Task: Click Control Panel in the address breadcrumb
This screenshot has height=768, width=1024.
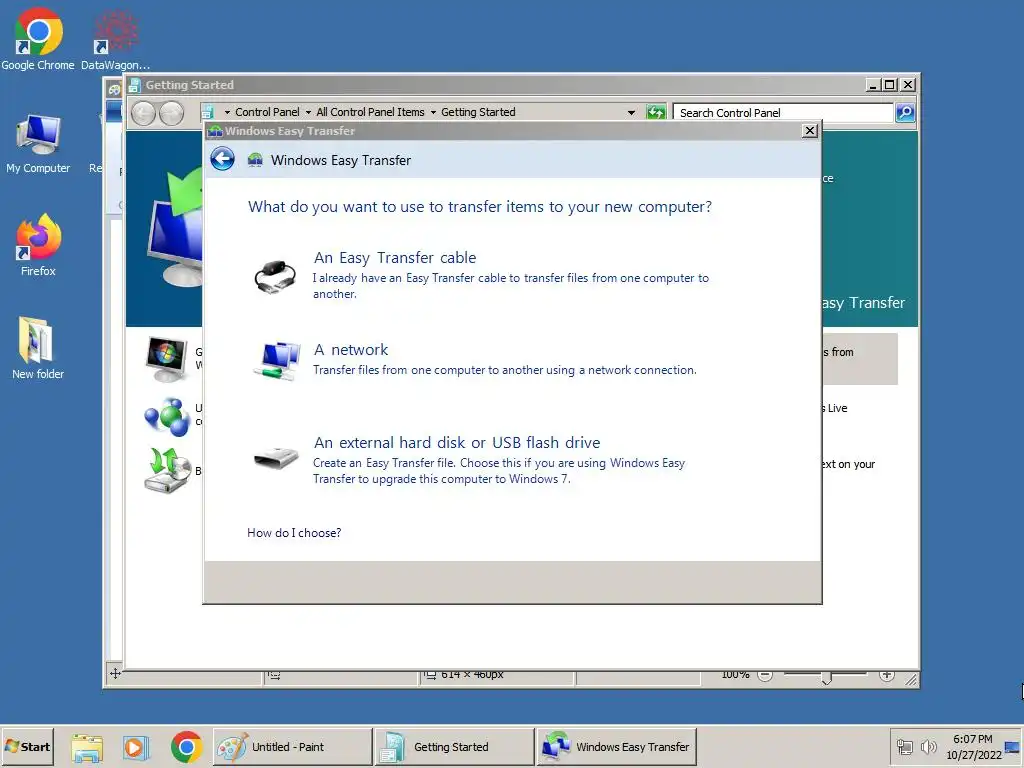Action: (267, 112)
